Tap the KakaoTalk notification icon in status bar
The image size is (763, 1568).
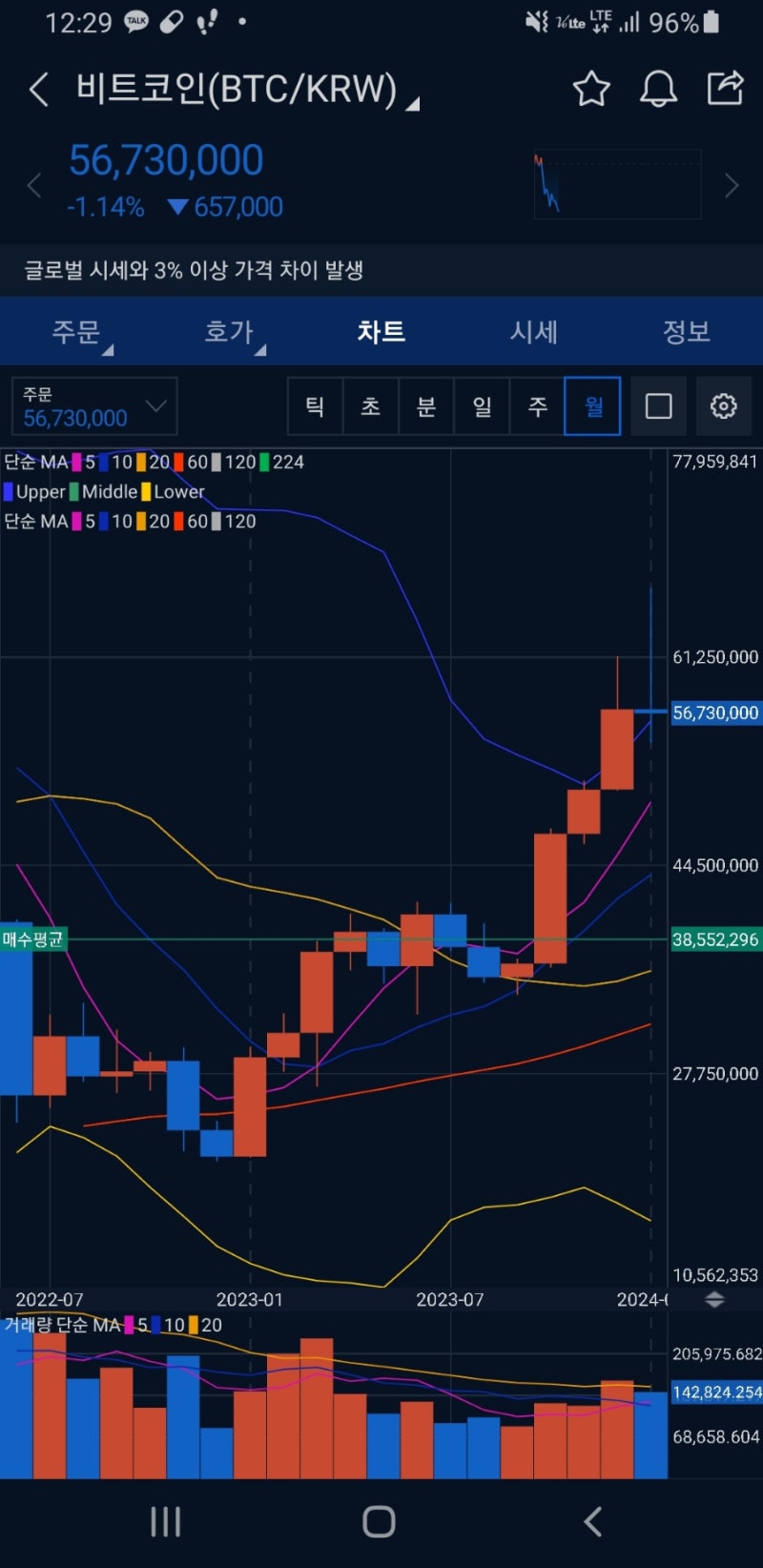[136, 22]
